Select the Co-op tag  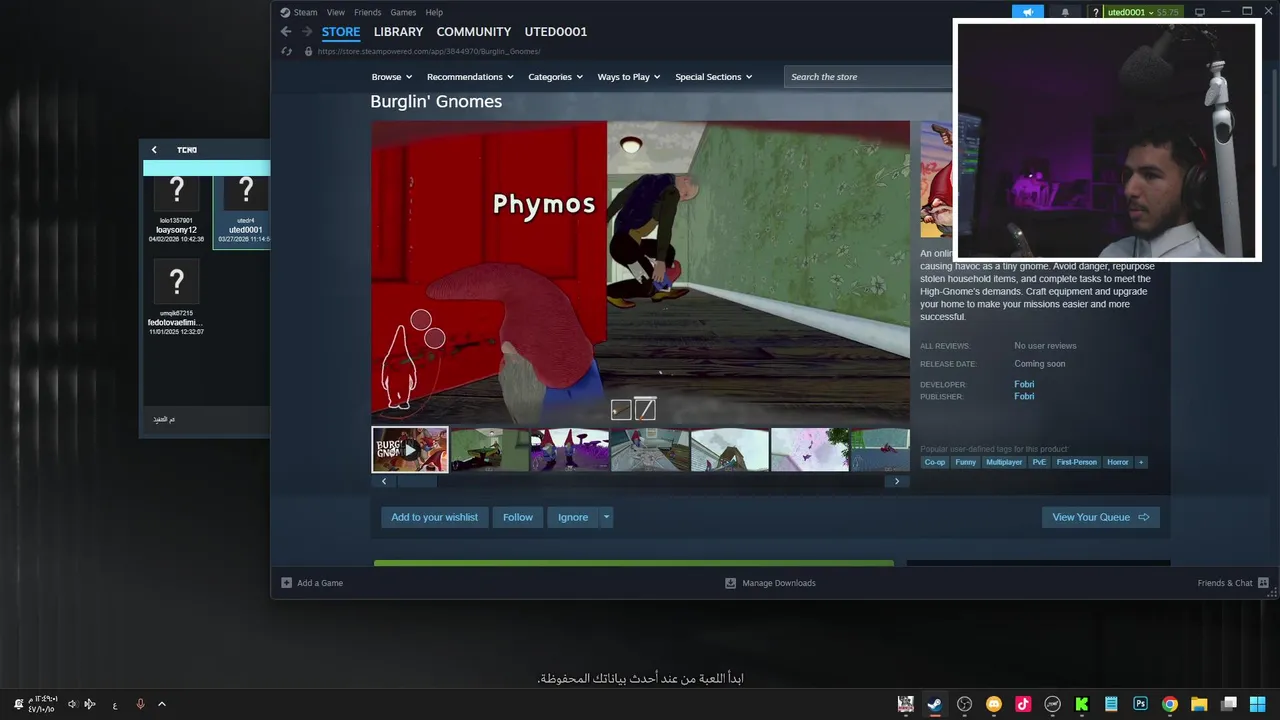click(935, 462)
